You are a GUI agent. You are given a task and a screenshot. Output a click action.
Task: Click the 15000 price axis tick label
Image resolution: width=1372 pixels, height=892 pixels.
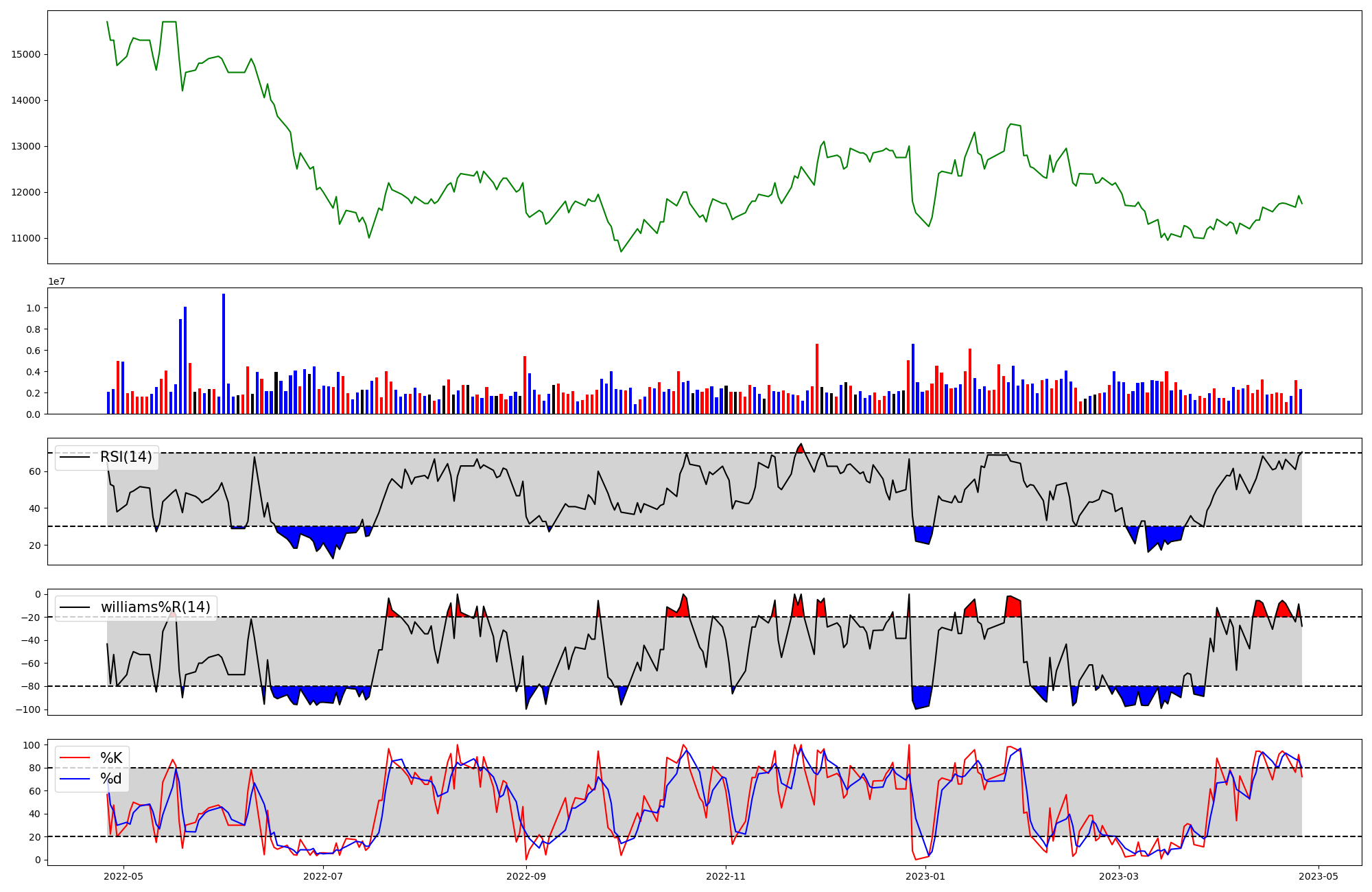pos(26,54)
